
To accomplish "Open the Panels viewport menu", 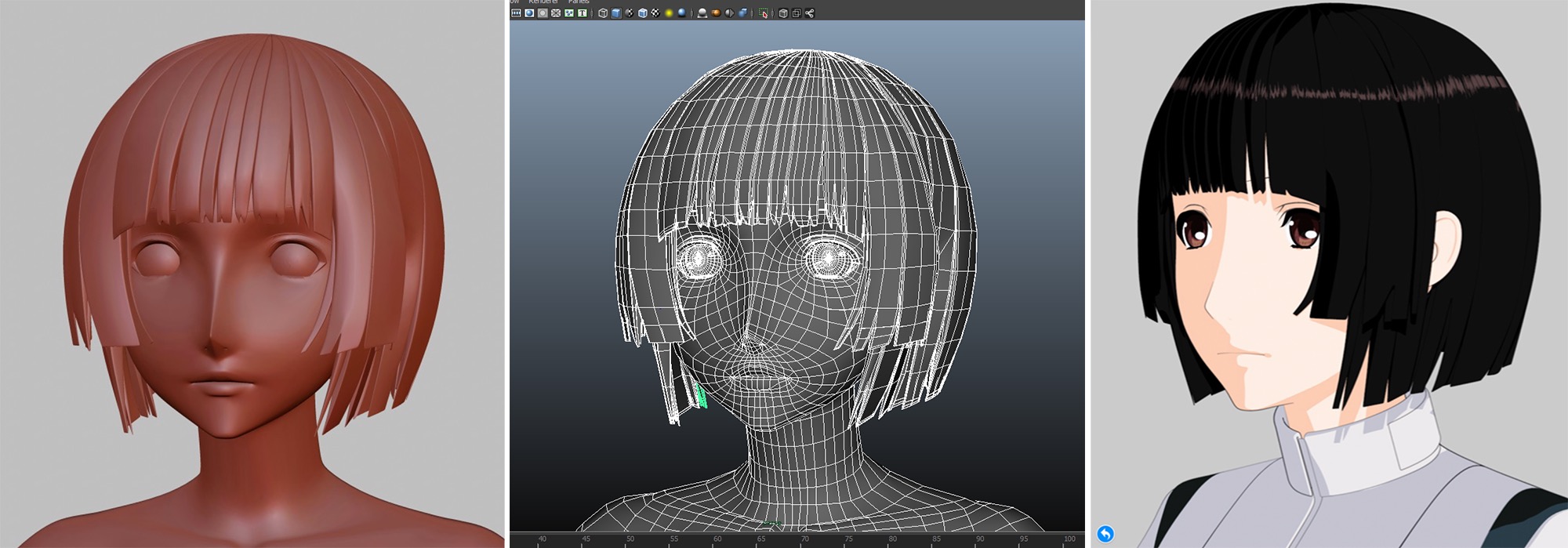I will 579,2.
